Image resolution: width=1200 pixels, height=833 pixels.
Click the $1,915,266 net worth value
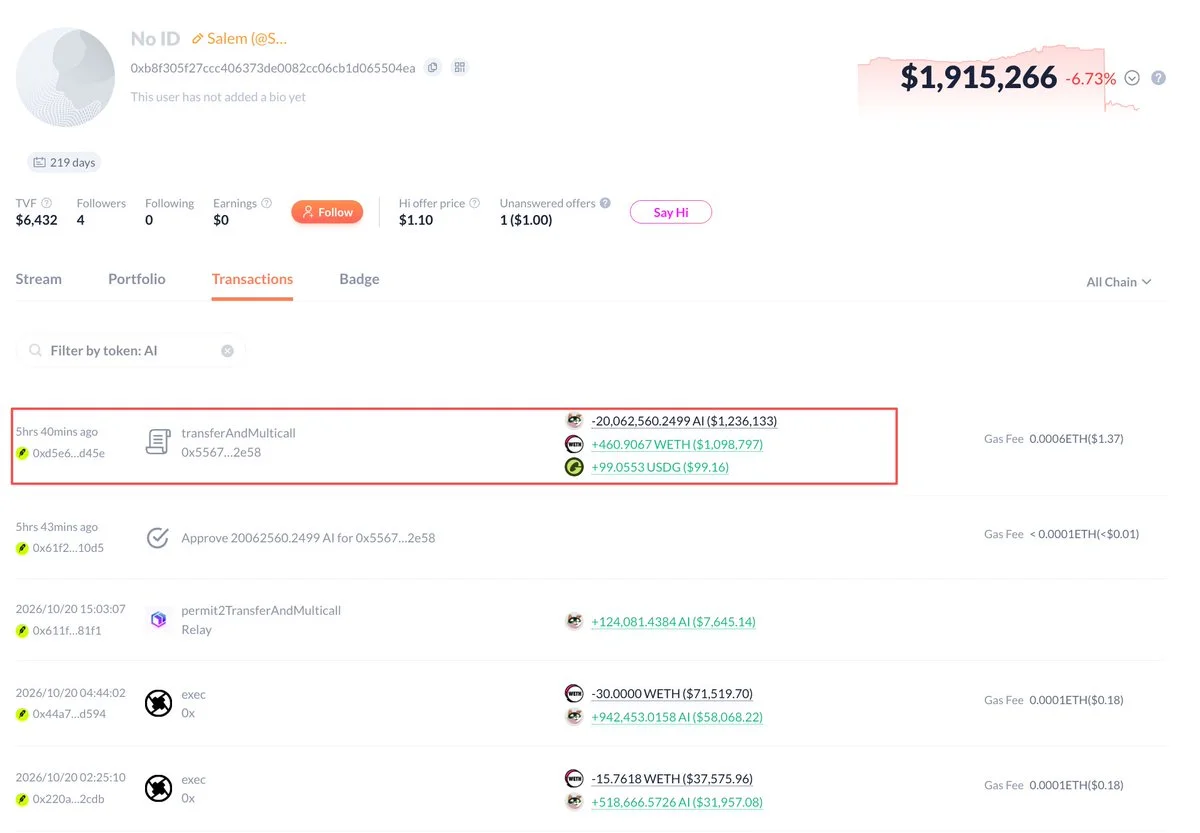coord(978,77)
